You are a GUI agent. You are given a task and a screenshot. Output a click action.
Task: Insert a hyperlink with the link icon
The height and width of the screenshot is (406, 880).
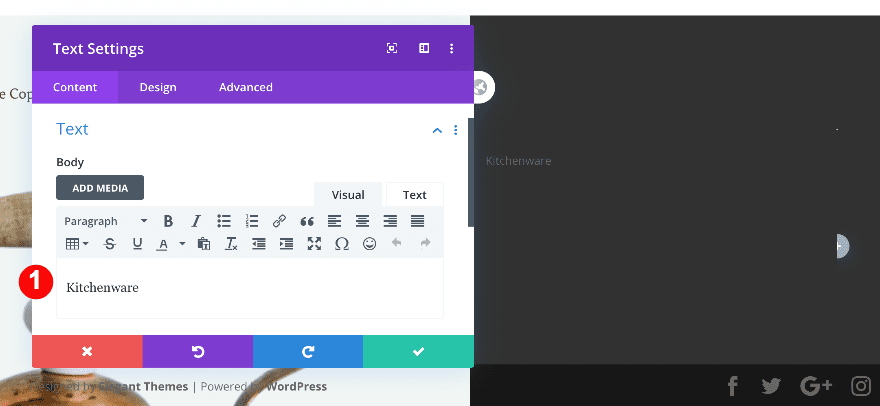[279, 221]
